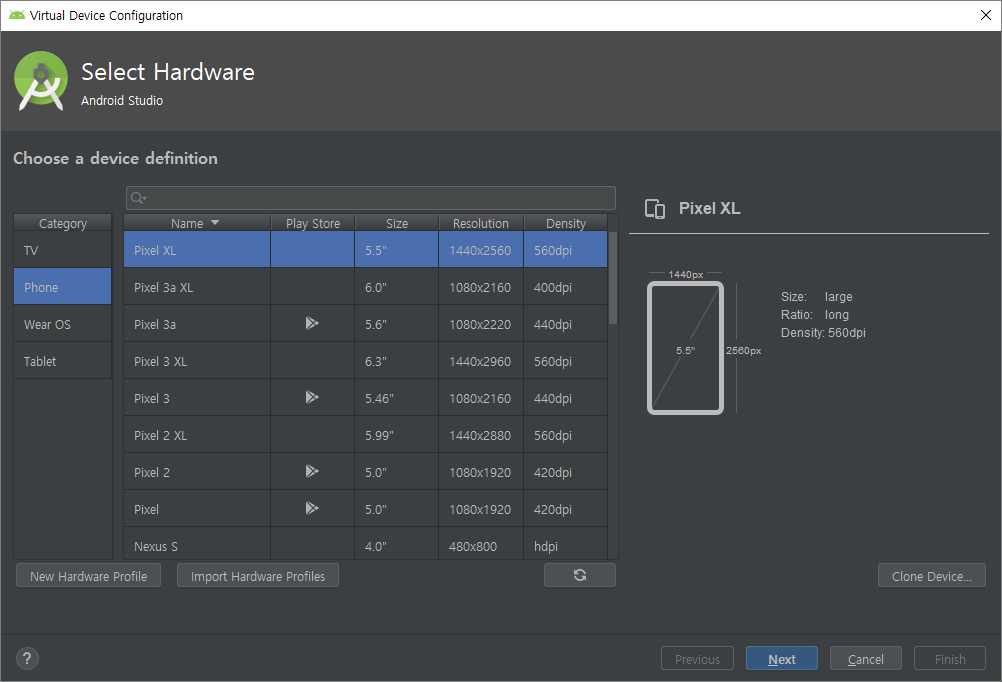Click the 400dpi density cell
1002x682 pixels.
click(x=566, y=287)
